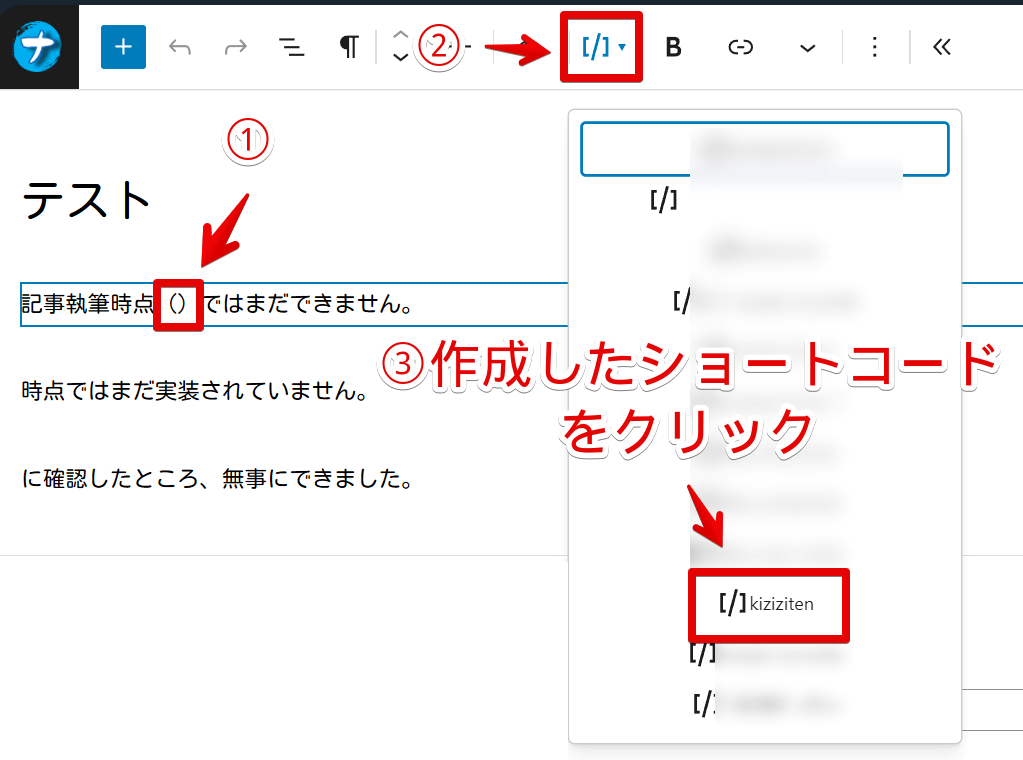Screen dimensions: 1023x760
Task: Click paragraph に確認したところ、無事にできました。
Action: click(x=218, y=478)
